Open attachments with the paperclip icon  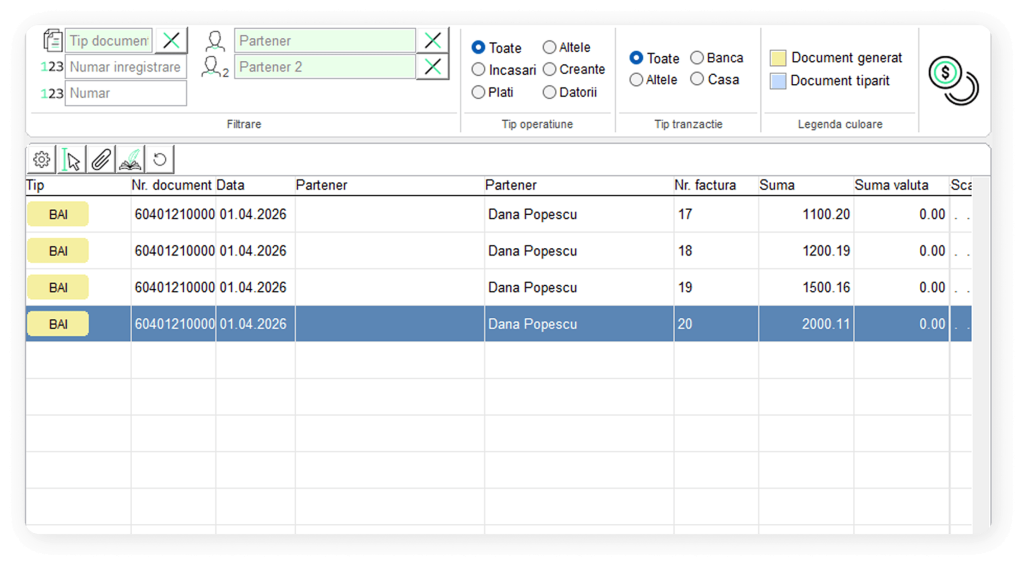pyautogui.click(x=101, y=160)
